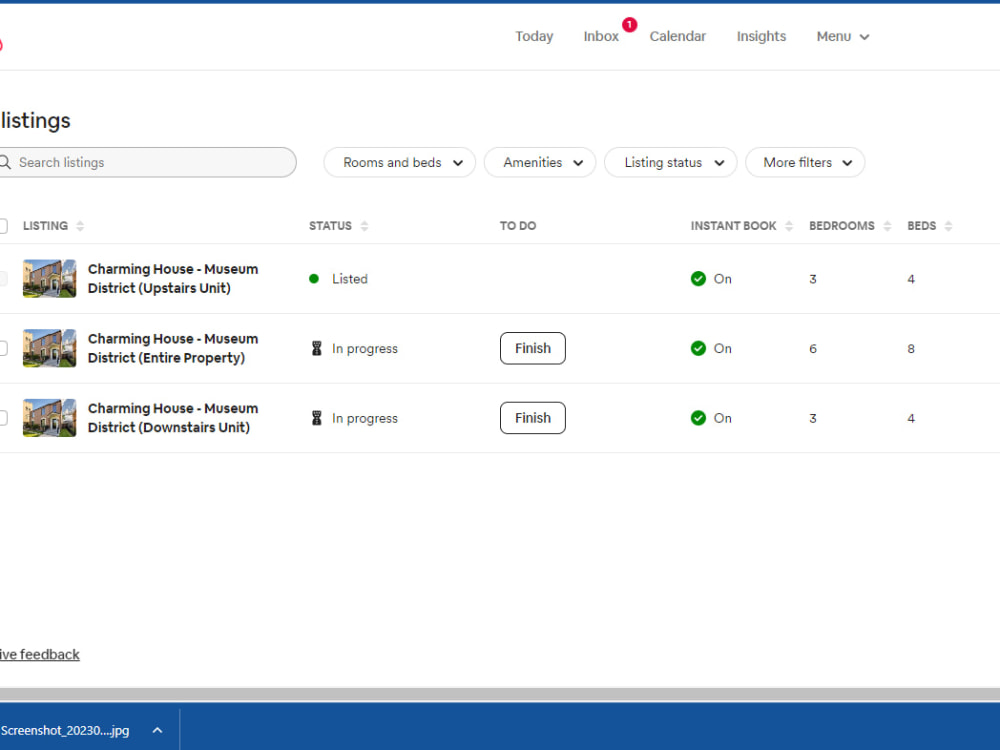1000x750 pixels.
Task: Open the More filters dropdown
Action: point(805,163)
